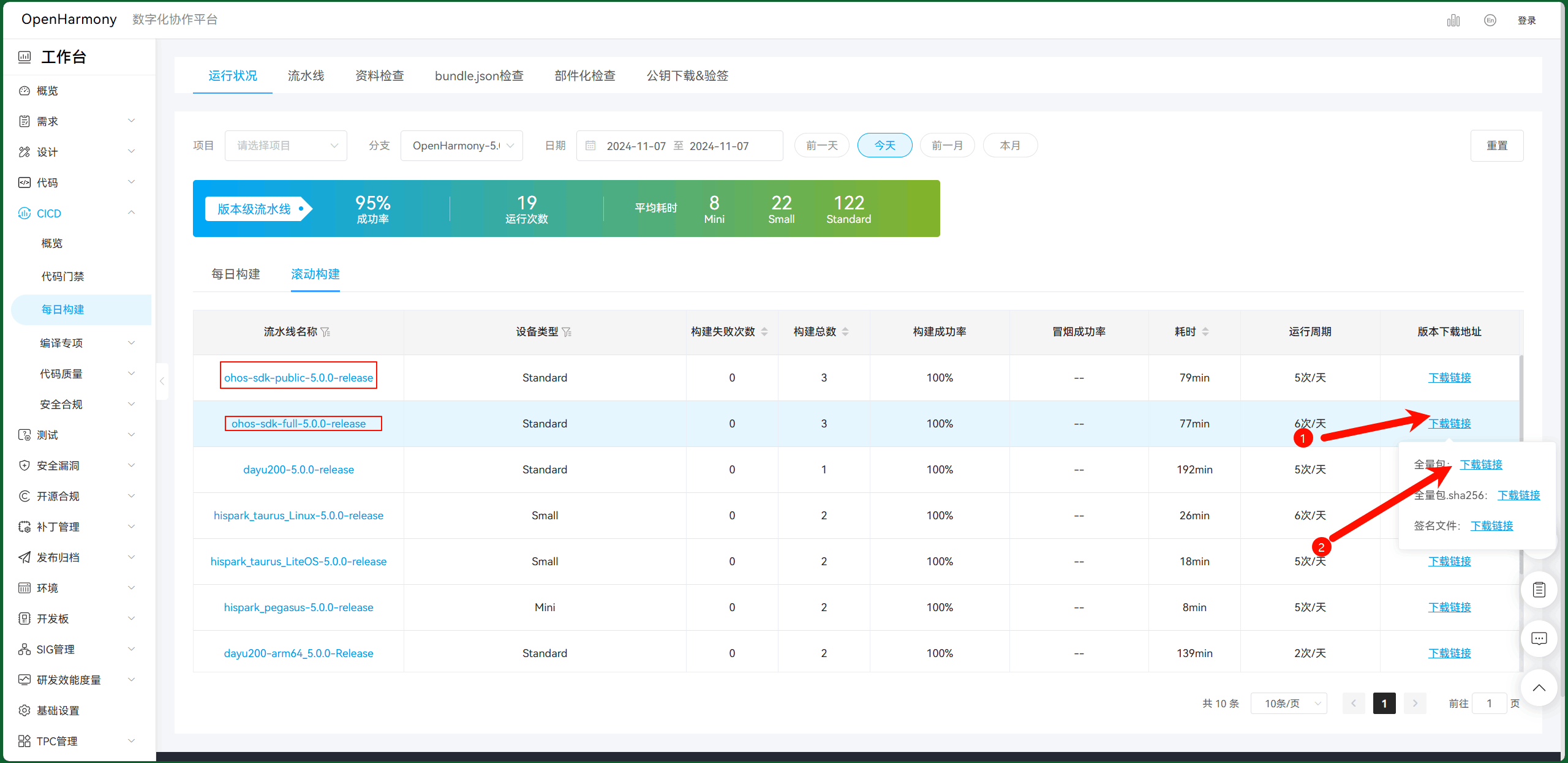Filter by 设备类型 funnel icon
The height and width of the screenshot is (763, 1568).
tap(567, 332)
